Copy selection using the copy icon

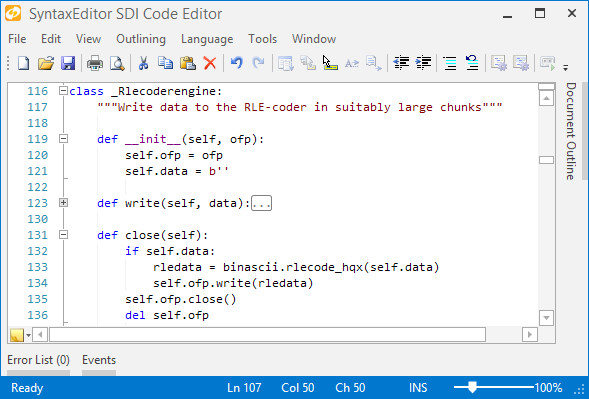pos(165,63)
